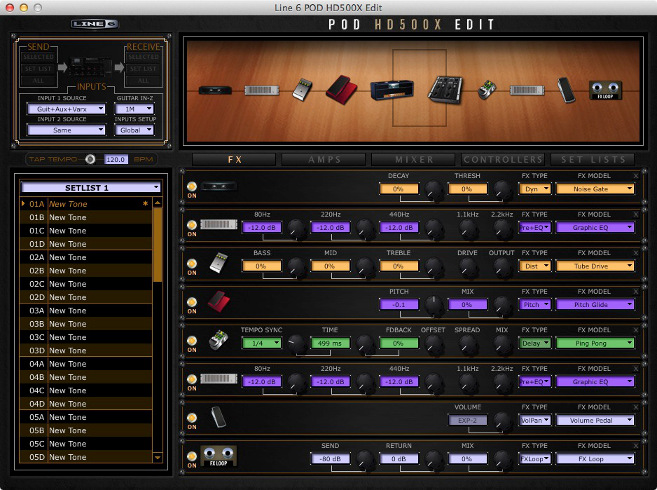Toggle the Volume Pedal ON switch
This screenshot has width=657, height=490.
192,418
